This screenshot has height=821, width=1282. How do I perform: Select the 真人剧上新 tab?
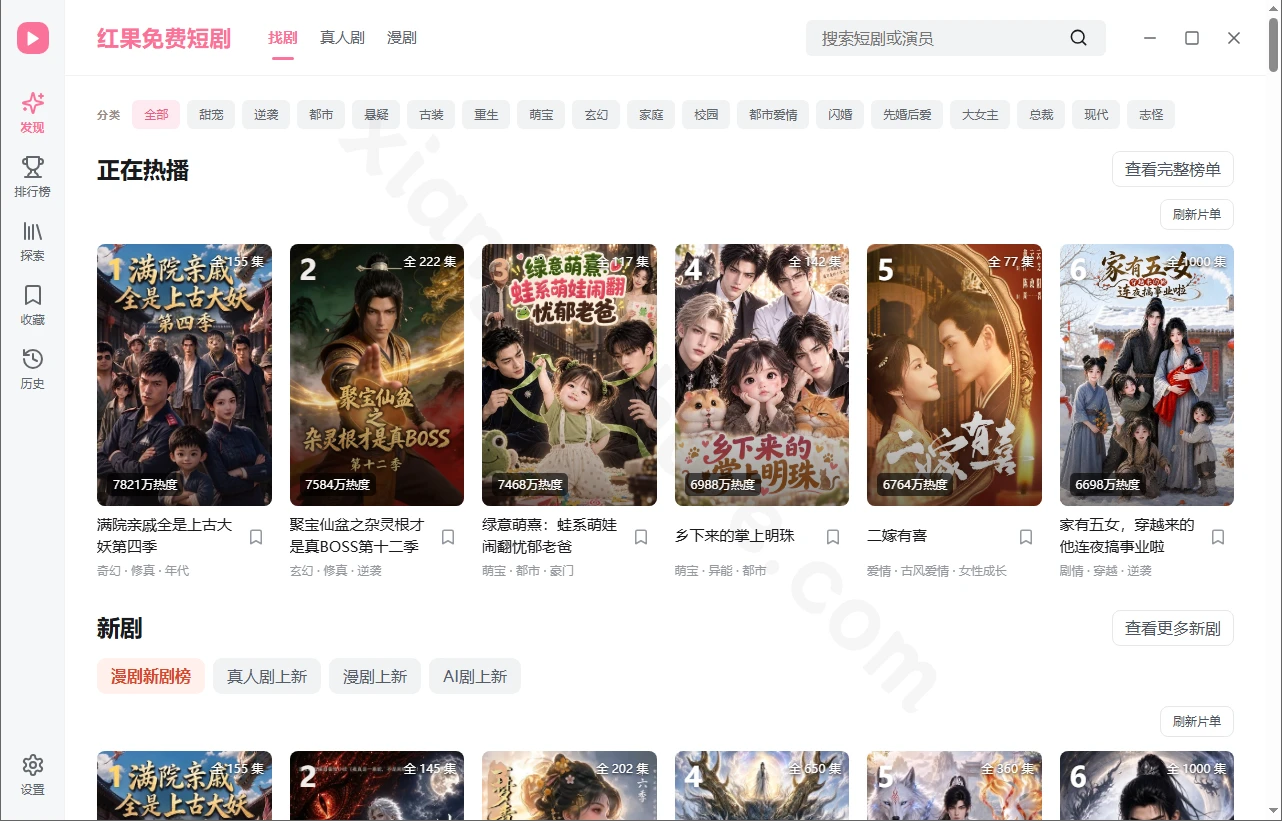pos(267,676)
